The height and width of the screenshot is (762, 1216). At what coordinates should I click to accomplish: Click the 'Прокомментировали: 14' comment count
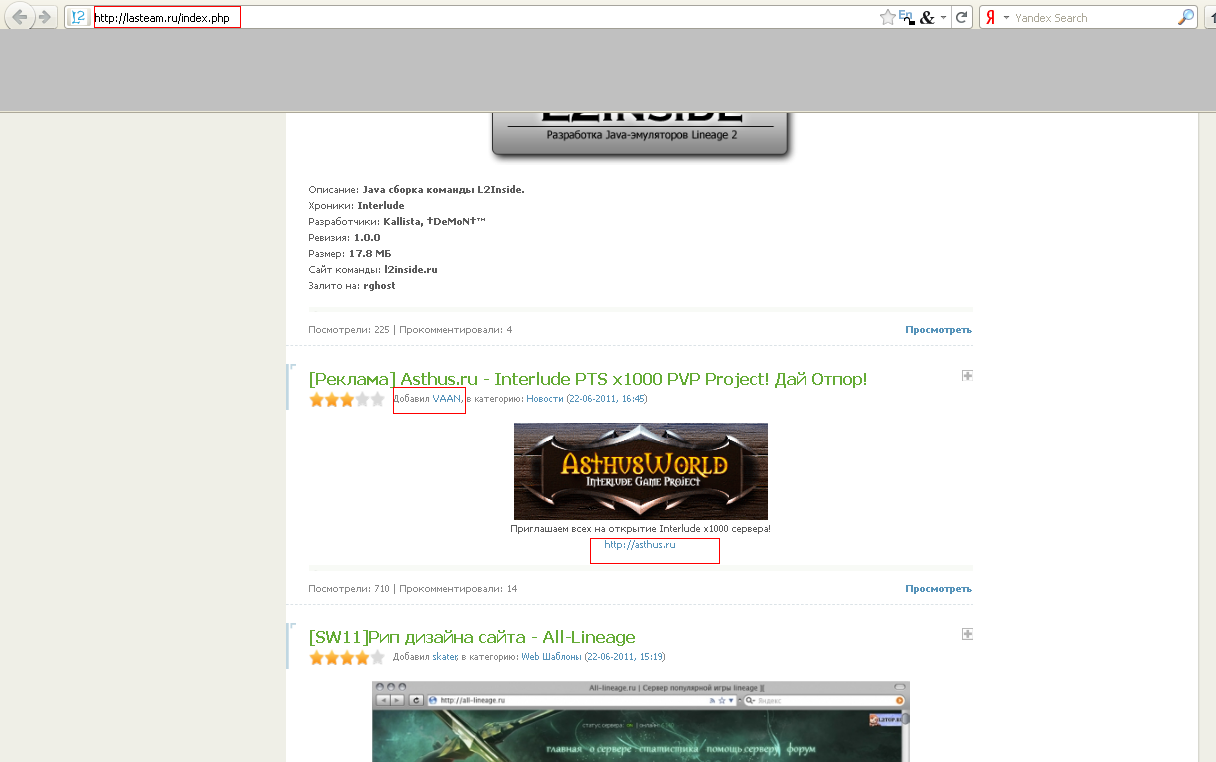click(x=458, y=589)
